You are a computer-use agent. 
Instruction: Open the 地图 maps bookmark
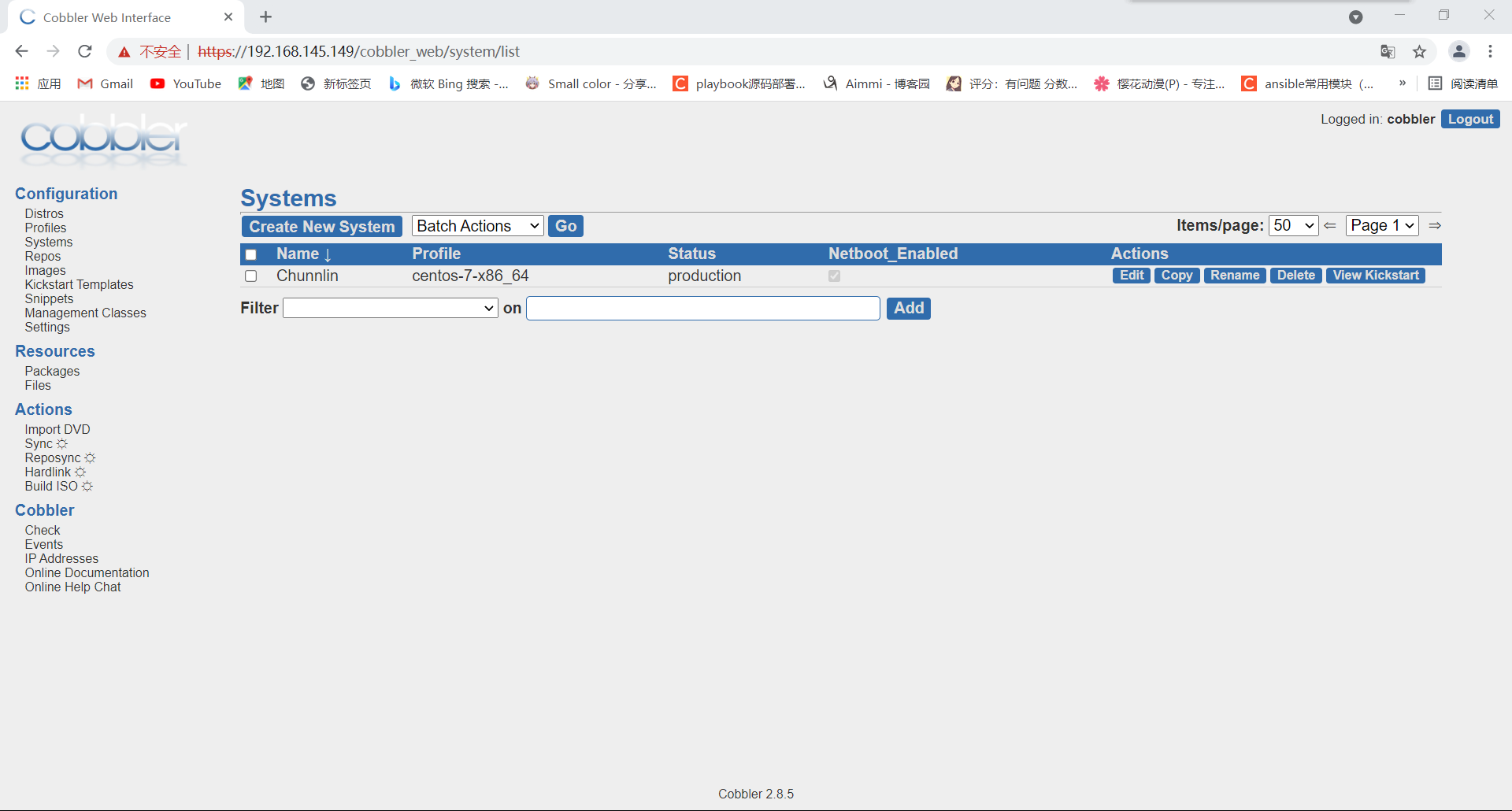(261, 83)
